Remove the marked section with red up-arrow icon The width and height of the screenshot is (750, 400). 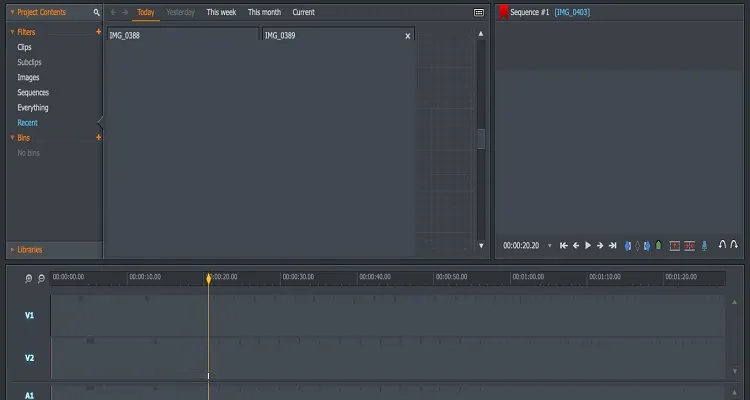[674, 245]
